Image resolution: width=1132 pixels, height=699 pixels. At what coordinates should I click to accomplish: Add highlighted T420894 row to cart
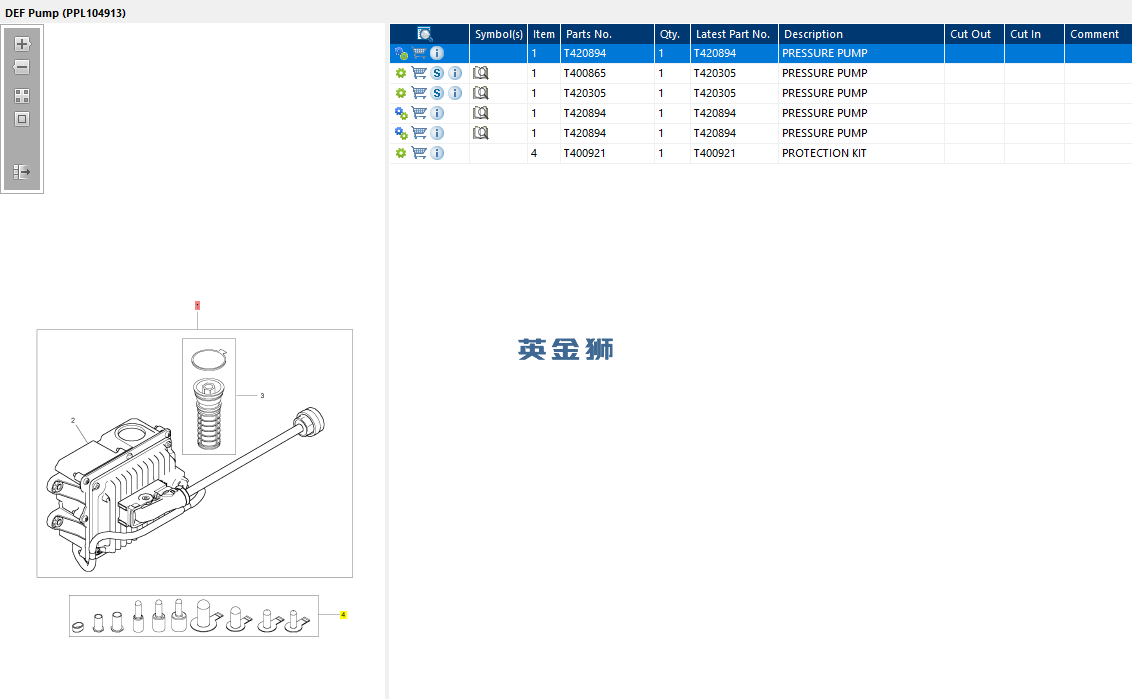click(419, 53)
